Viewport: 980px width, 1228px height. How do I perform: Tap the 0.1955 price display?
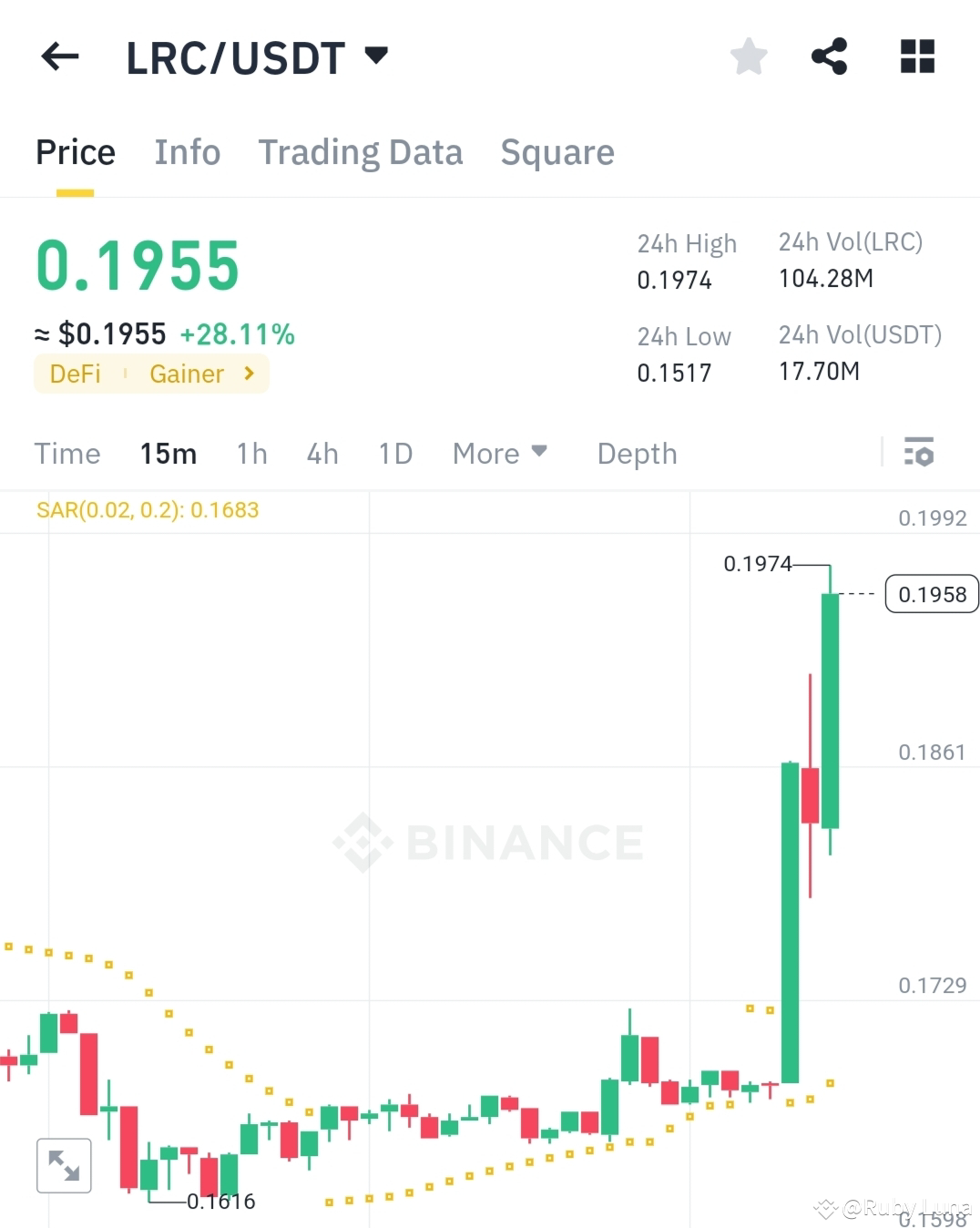click(138, 265)
